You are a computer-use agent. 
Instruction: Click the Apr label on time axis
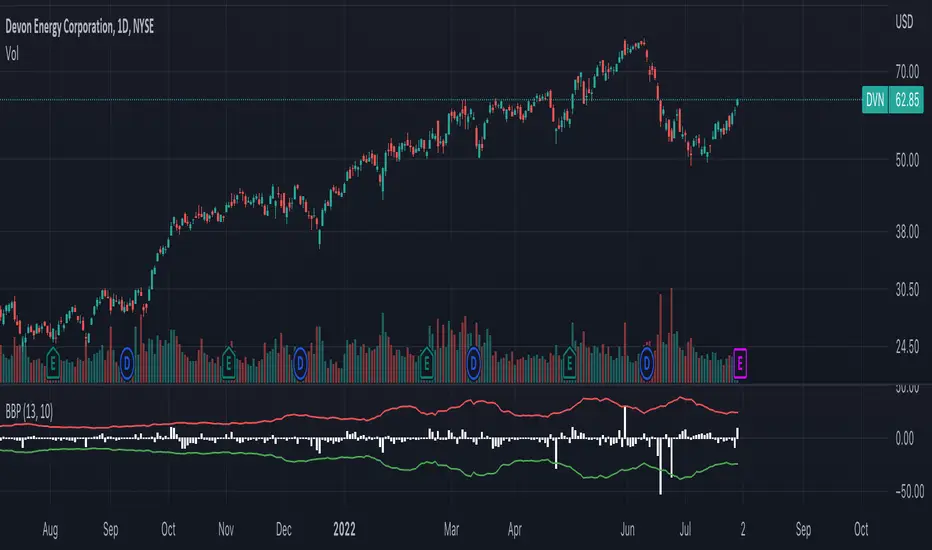click(x=514, y=529)
